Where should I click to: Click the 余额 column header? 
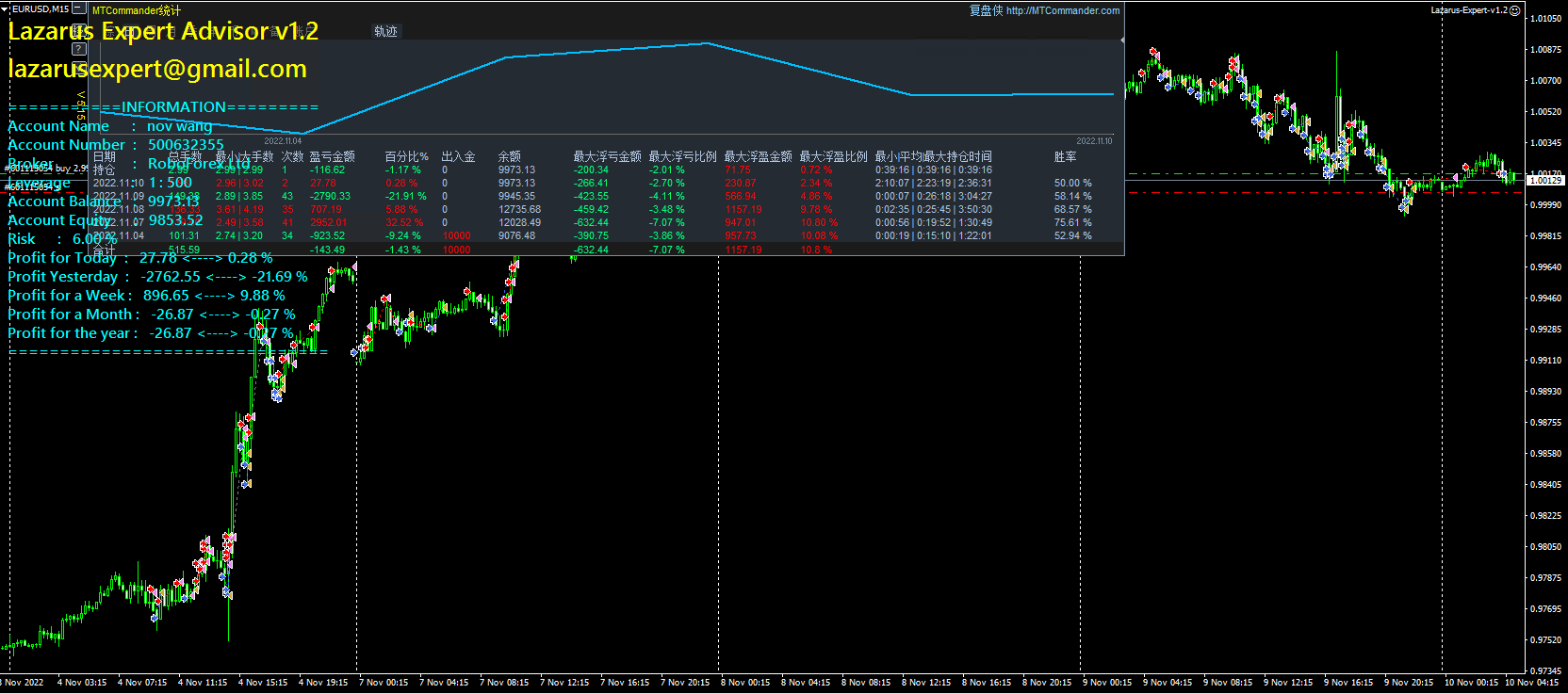[509, 157]
